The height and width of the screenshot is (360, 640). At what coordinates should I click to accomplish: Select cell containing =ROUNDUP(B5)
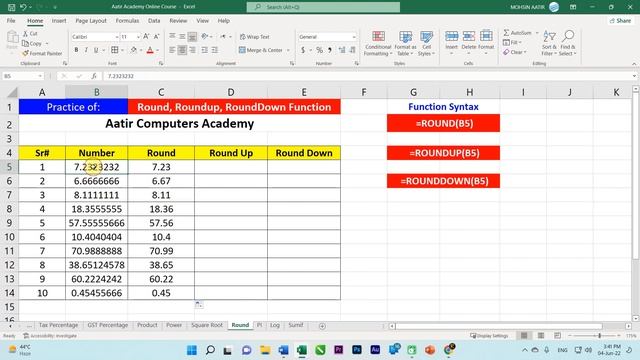[443, 153]
